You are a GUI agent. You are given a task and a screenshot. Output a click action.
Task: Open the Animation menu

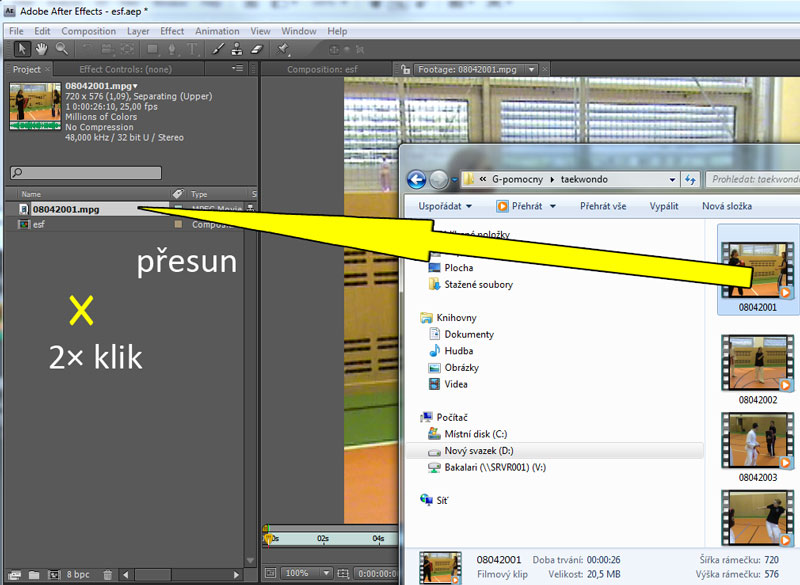[x=217, y=31]
